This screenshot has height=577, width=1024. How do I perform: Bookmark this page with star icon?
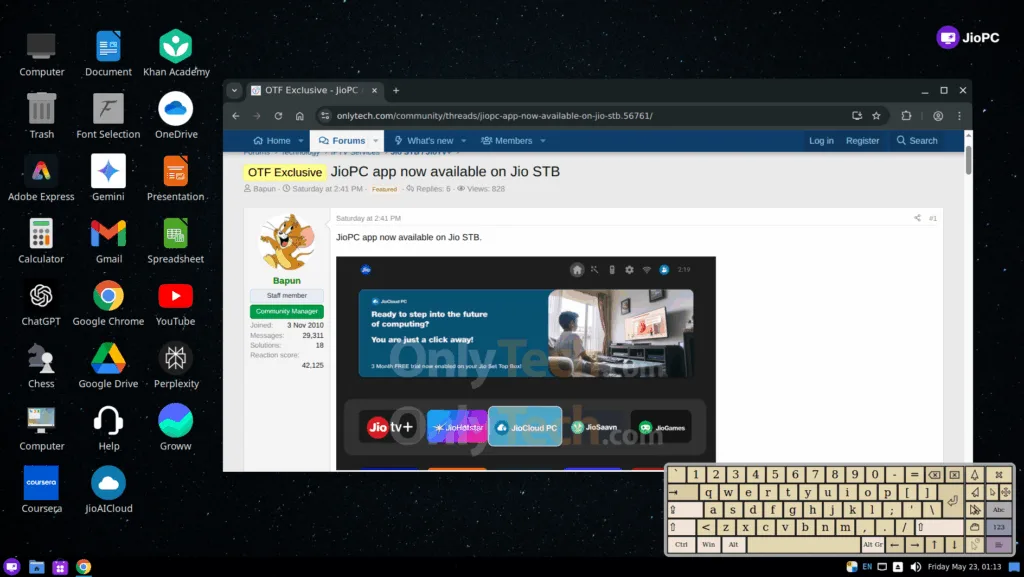876,116
